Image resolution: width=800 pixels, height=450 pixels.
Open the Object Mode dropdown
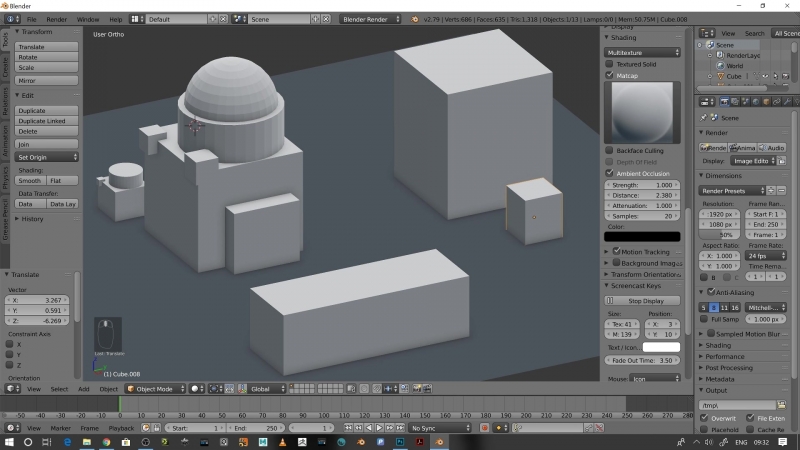tap(155, 389)
